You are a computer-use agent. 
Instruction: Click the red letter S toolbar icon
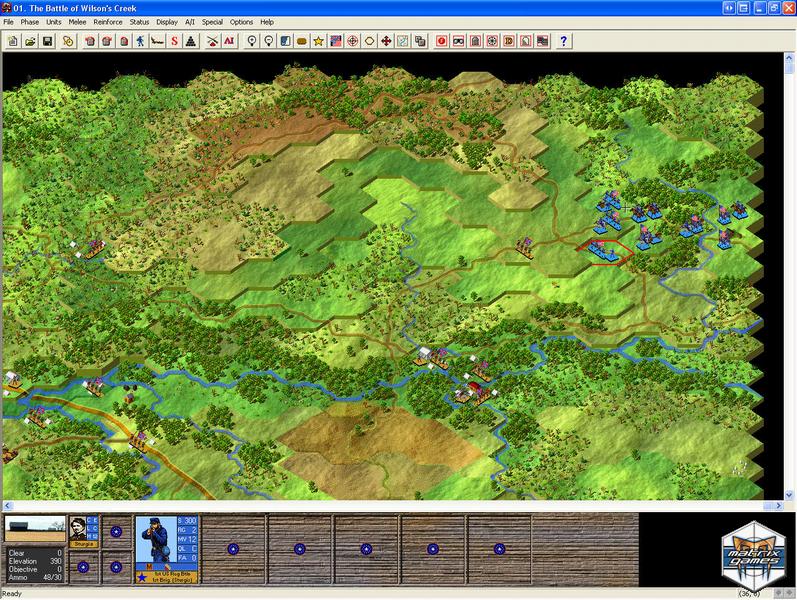pyautogui.click(x=173, y=41)
